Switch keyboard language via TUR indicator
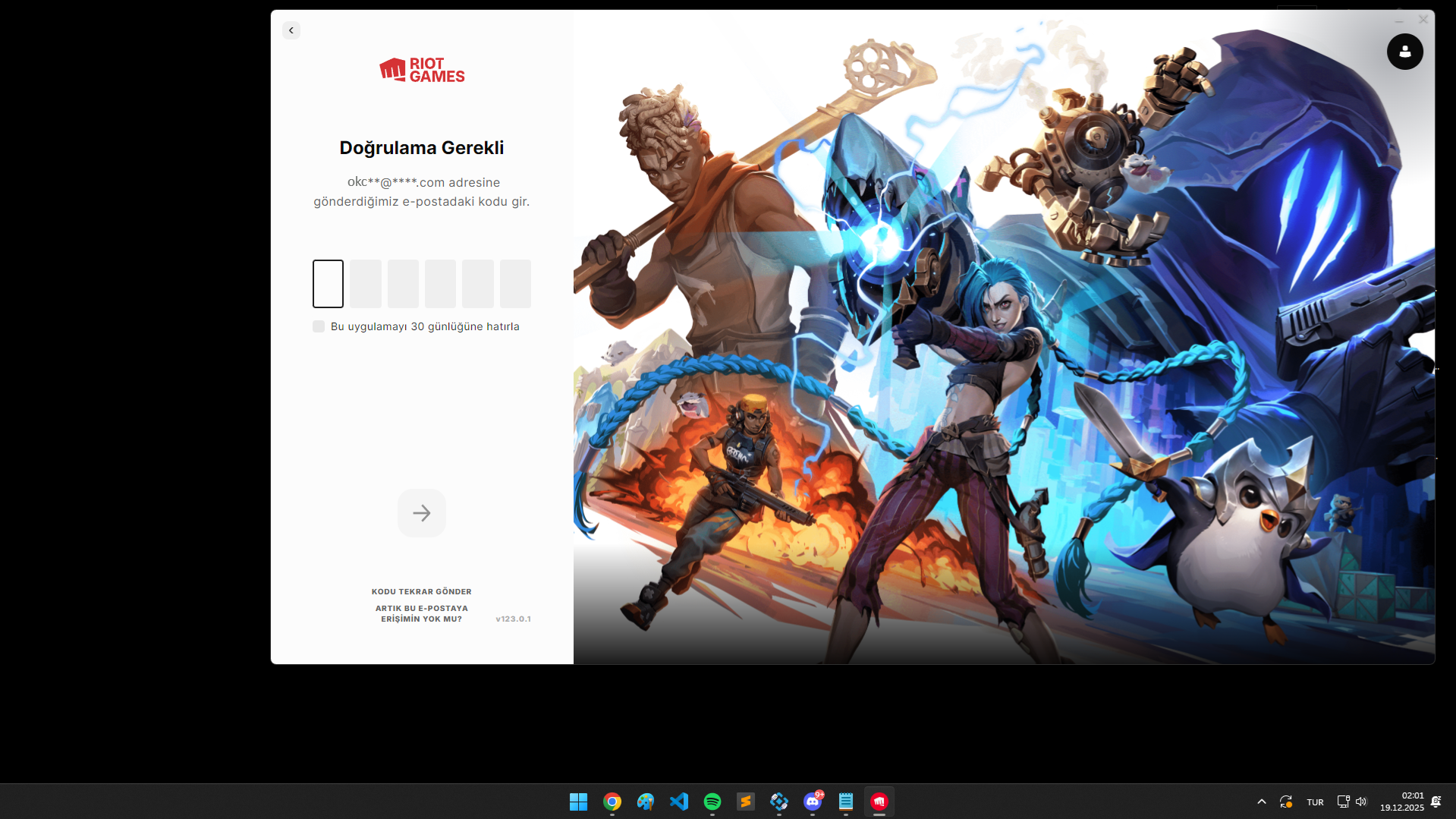This screenshot has height=819, width=1456. coord(1315,802)
